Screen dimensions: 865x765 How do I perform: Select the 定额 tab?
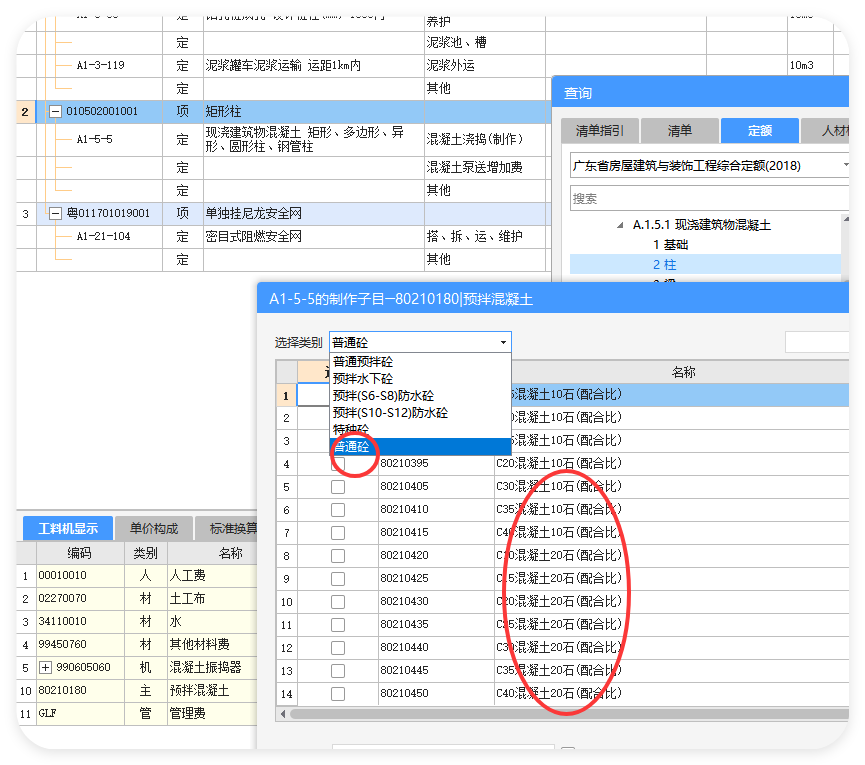[x=760, y=131]
